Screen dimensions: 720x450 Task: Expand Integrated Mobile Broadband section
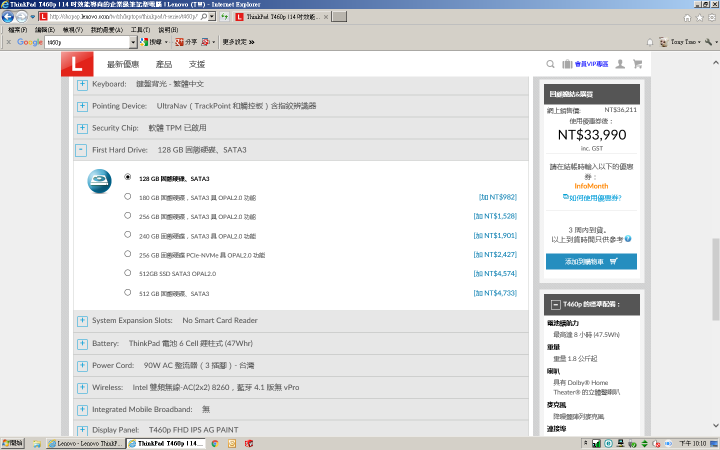point(82,410)
